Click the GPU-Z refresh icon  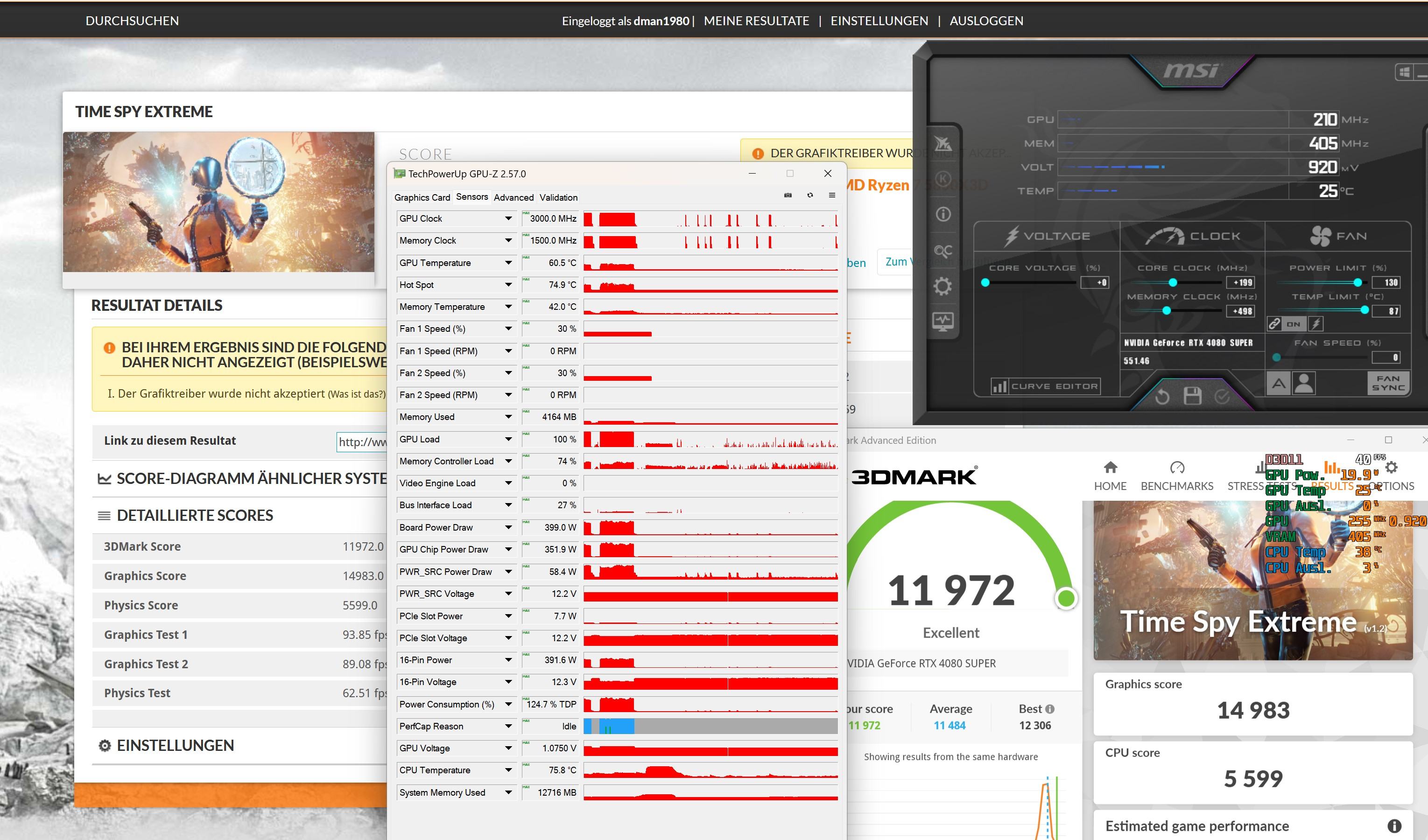pos(810,195)
